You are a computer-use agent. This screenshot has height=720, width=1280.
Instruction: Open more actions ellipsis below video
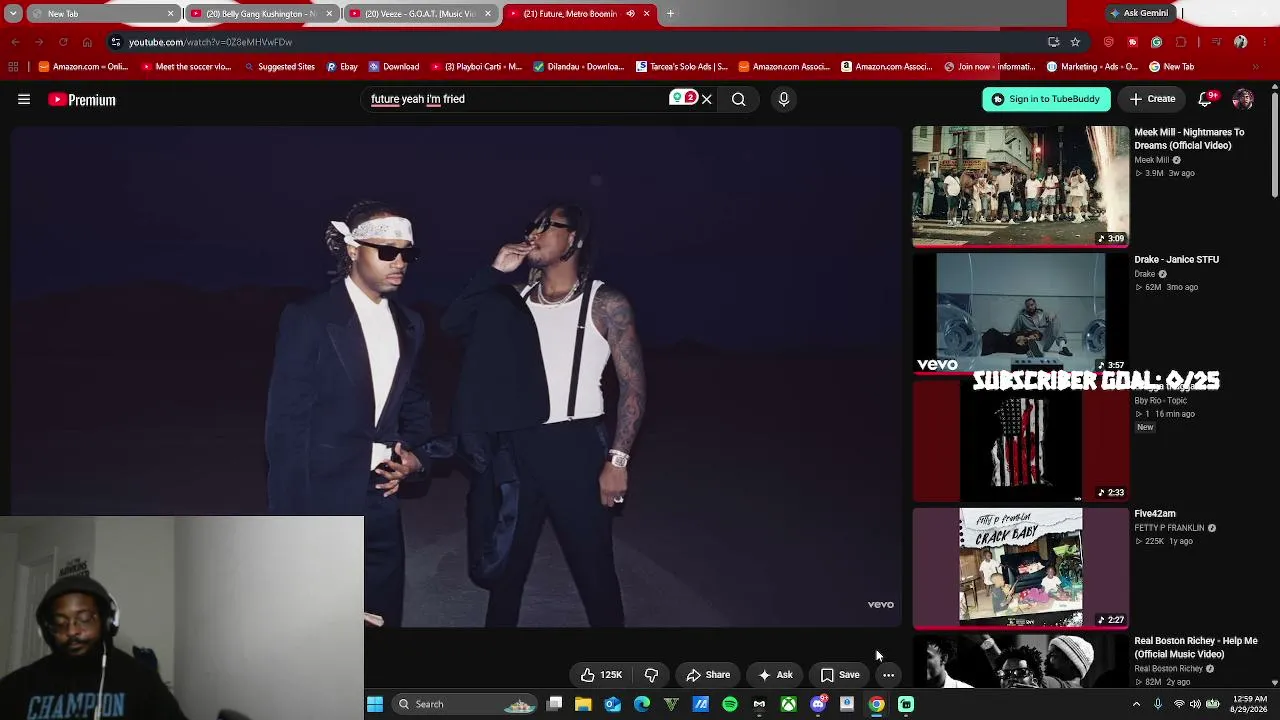(x=888, y=675)
